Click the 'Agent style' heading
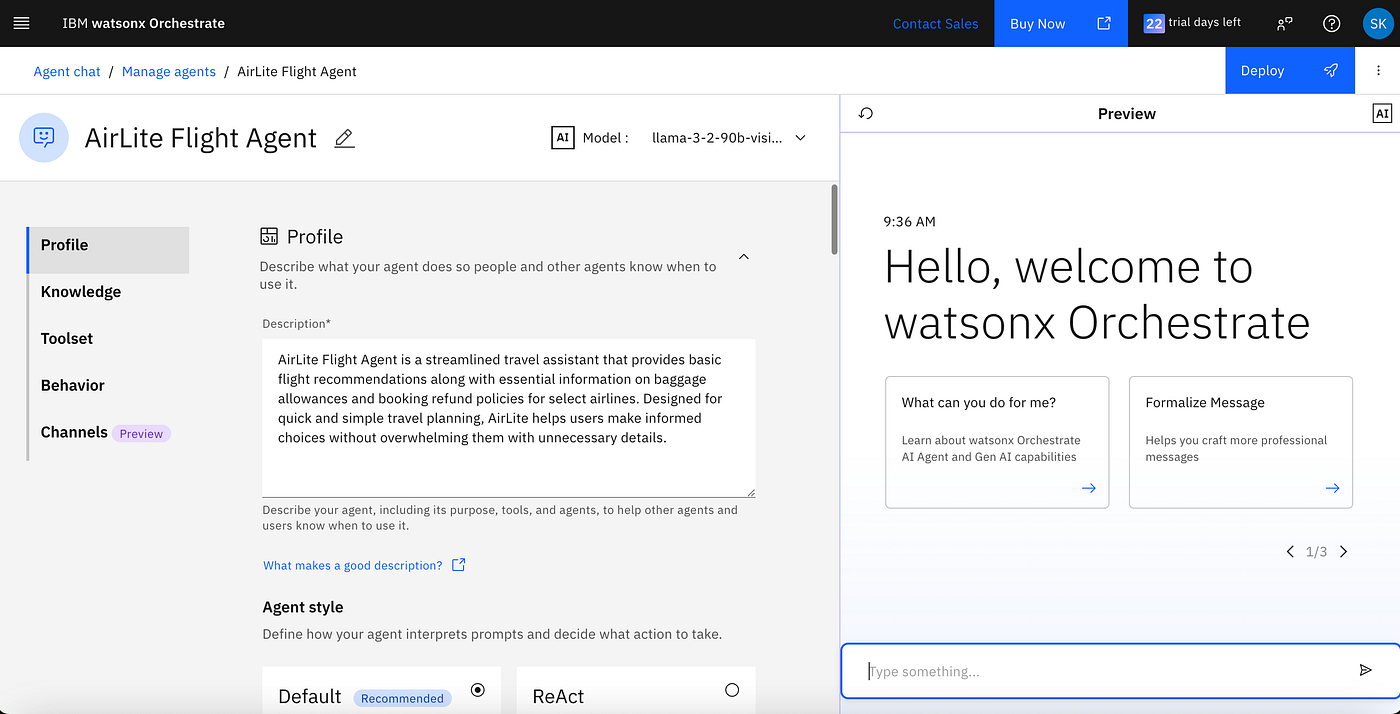 pyautogui.click(x=303, y=607)
